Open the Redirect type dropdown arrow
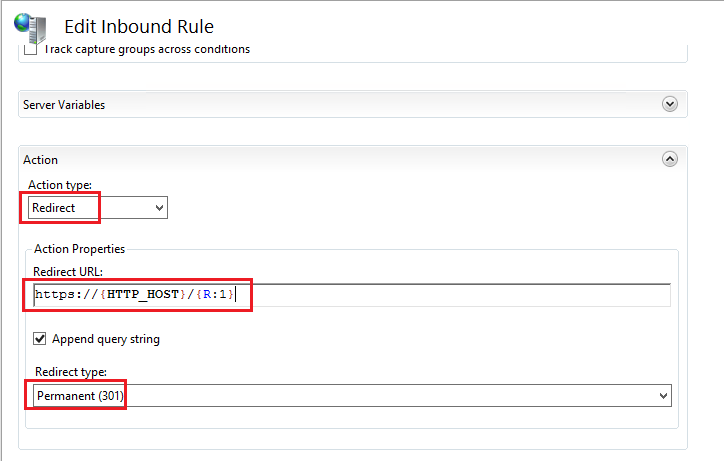Screen dimensions: 724x461 [x=662, y=396]
